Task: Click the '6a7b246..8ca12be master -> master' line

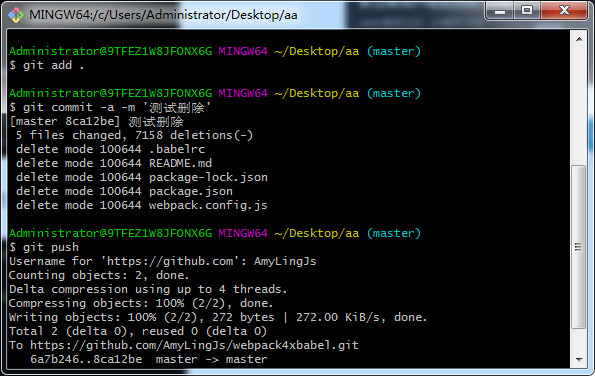Action: [x=149, y=359]
